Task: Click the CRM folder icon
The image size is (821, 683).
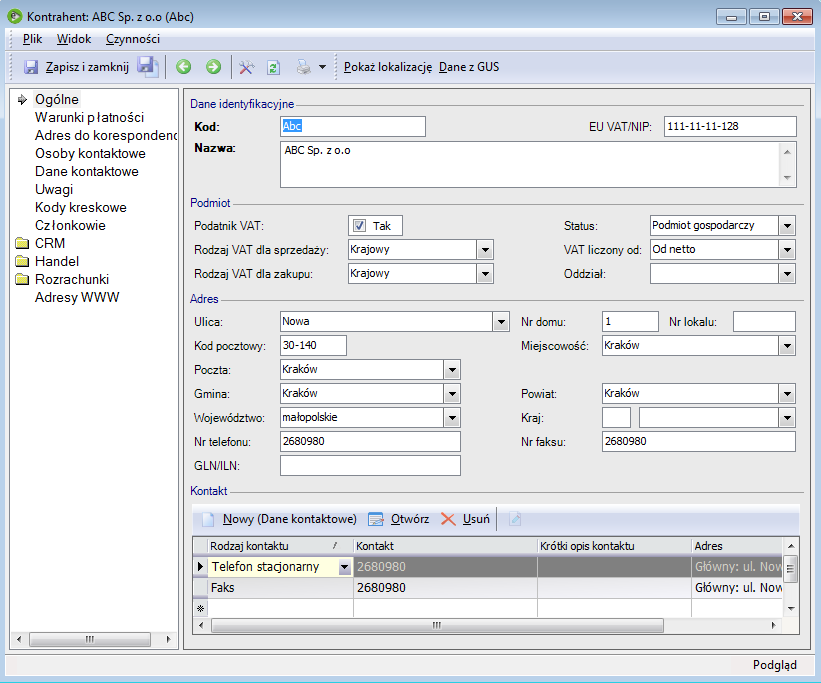Action: (x=22, y=243)
